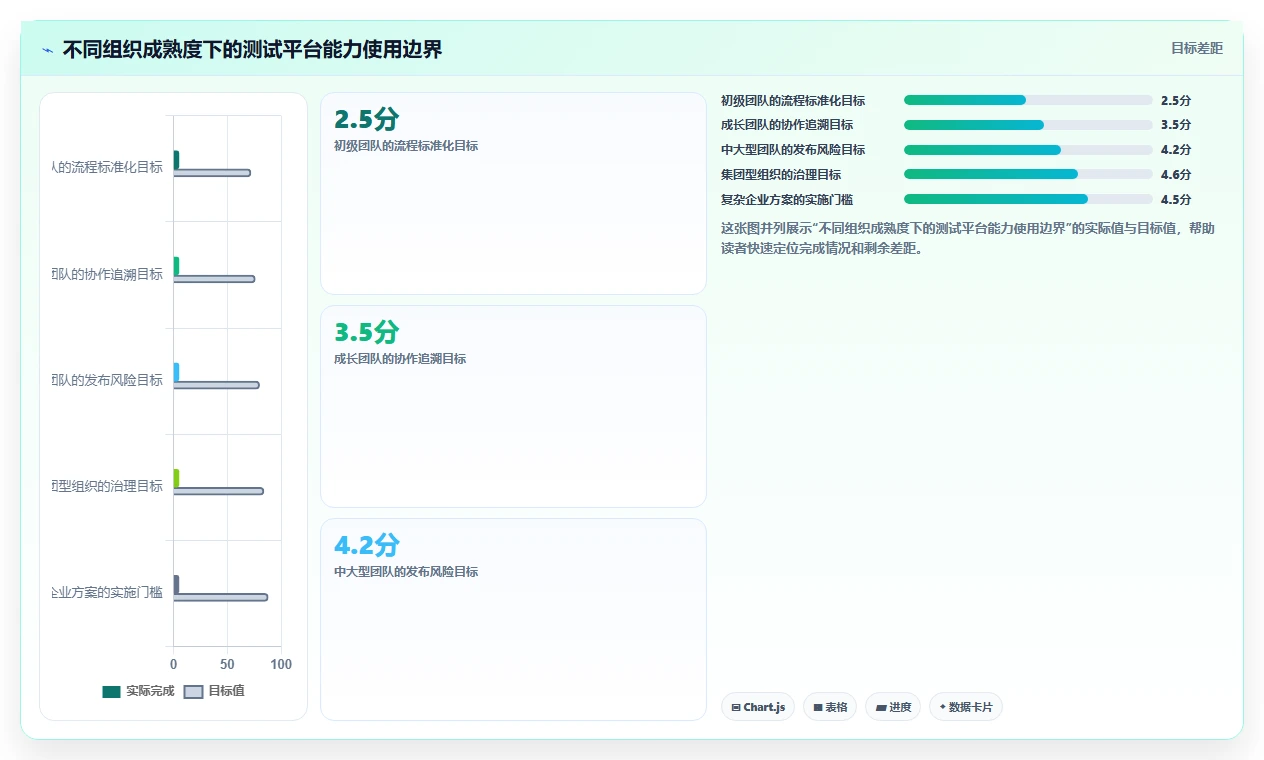Toggle the 实际完成 legend swatch
Viewport: 1264px width, 760px height.
[111, 691]
